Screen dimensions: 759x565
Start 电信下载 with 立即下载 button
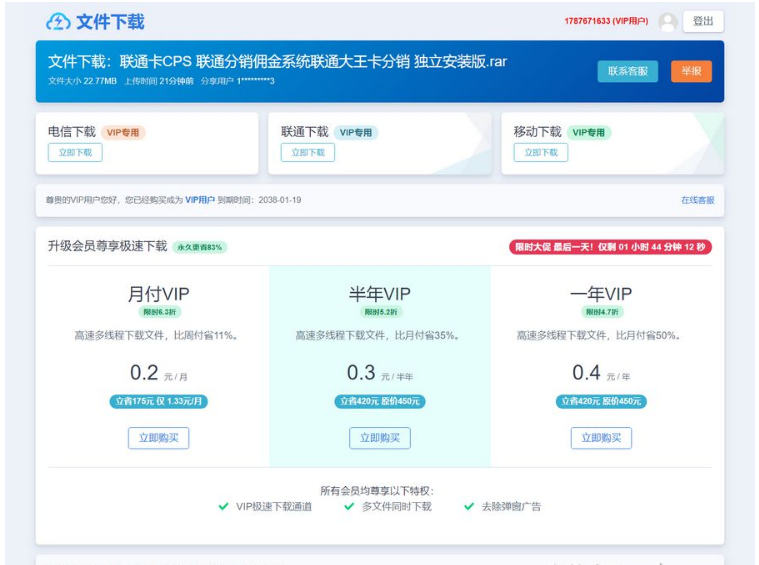coord(75,153)
